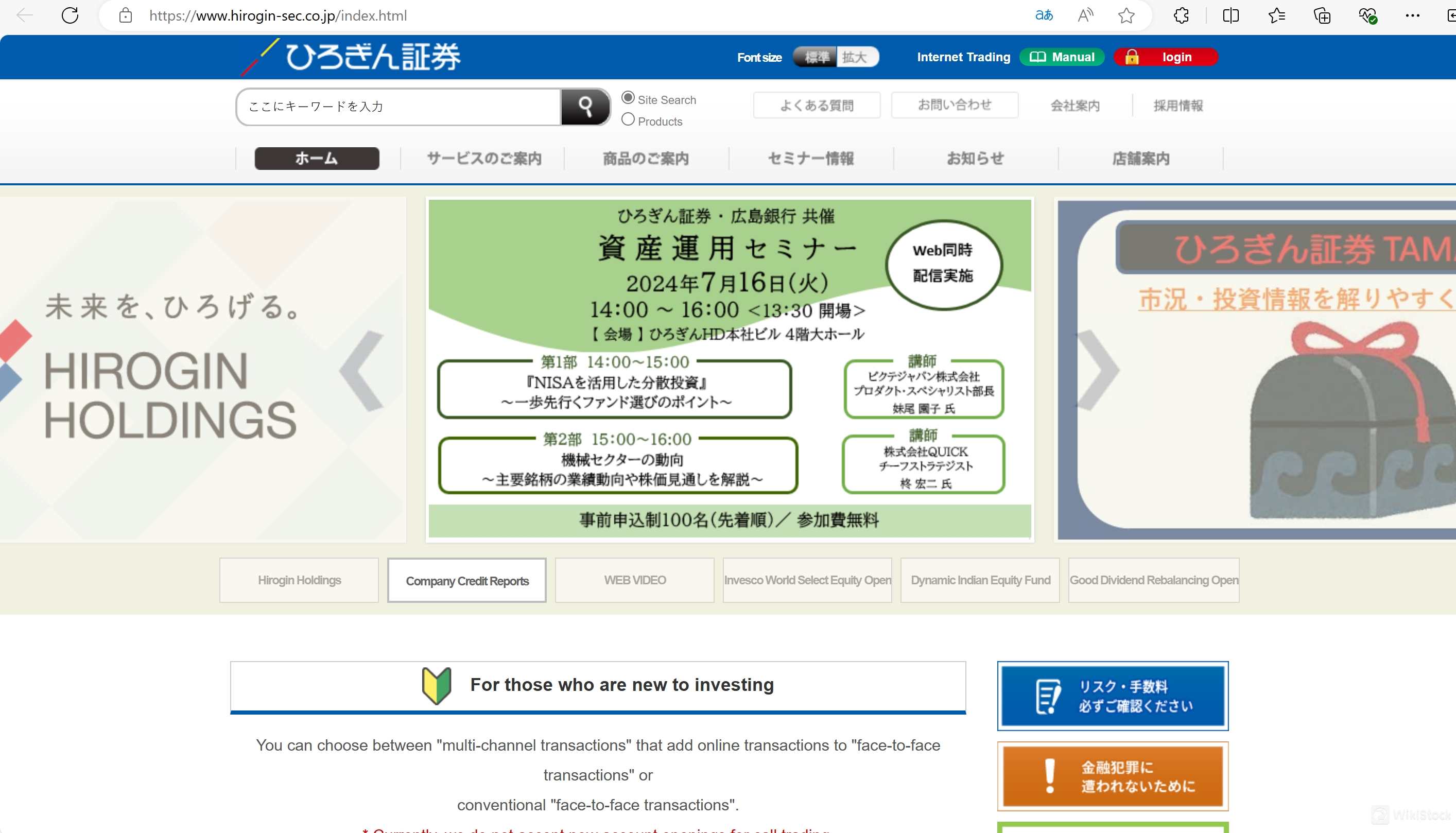Open the collections icon

[x=1322, y=15]
